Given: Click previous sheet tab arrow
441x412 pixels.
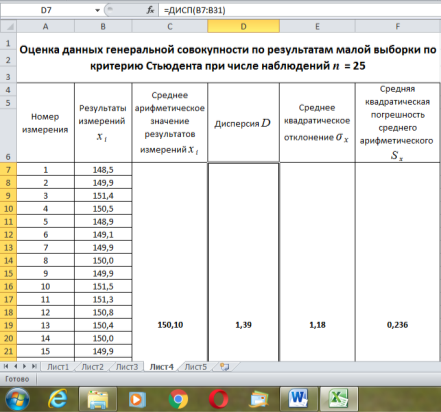Looking at the screenshot, I should pos(15,366).
